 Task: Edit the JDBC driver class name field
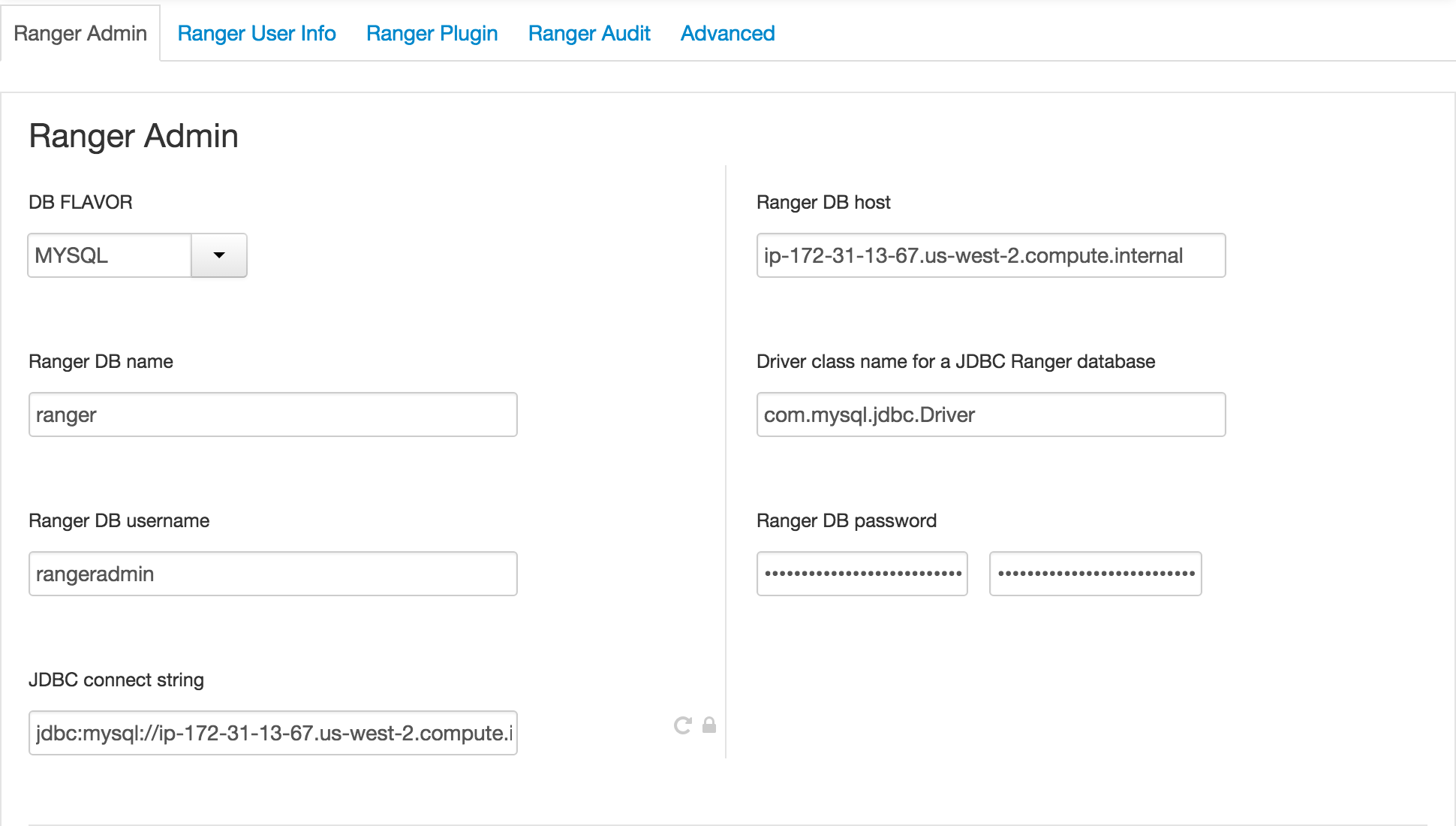[x=991, y=415]
